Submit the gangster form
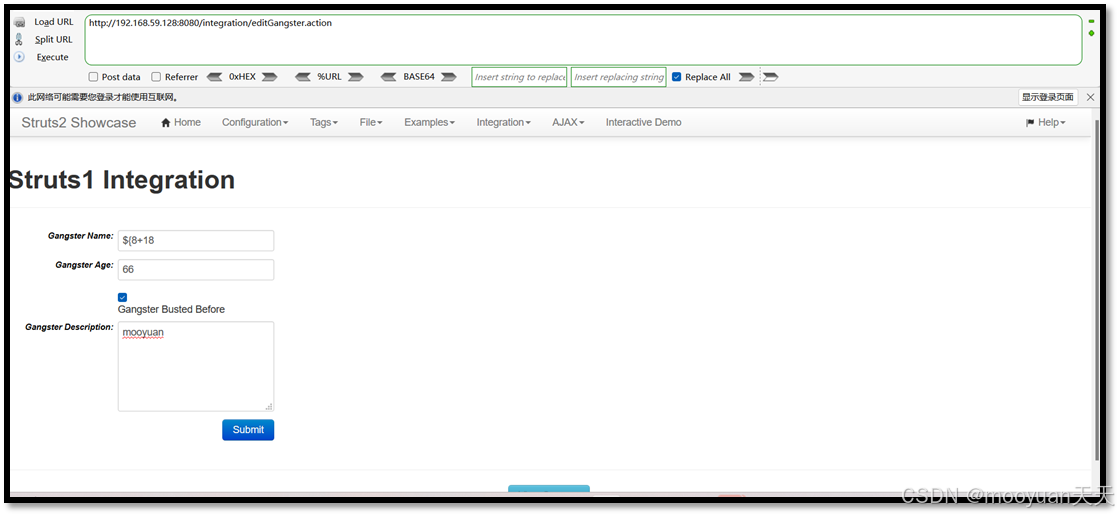Image resolution: width=1119 pixels, height=516 pixels. click(x=248, y=430)
